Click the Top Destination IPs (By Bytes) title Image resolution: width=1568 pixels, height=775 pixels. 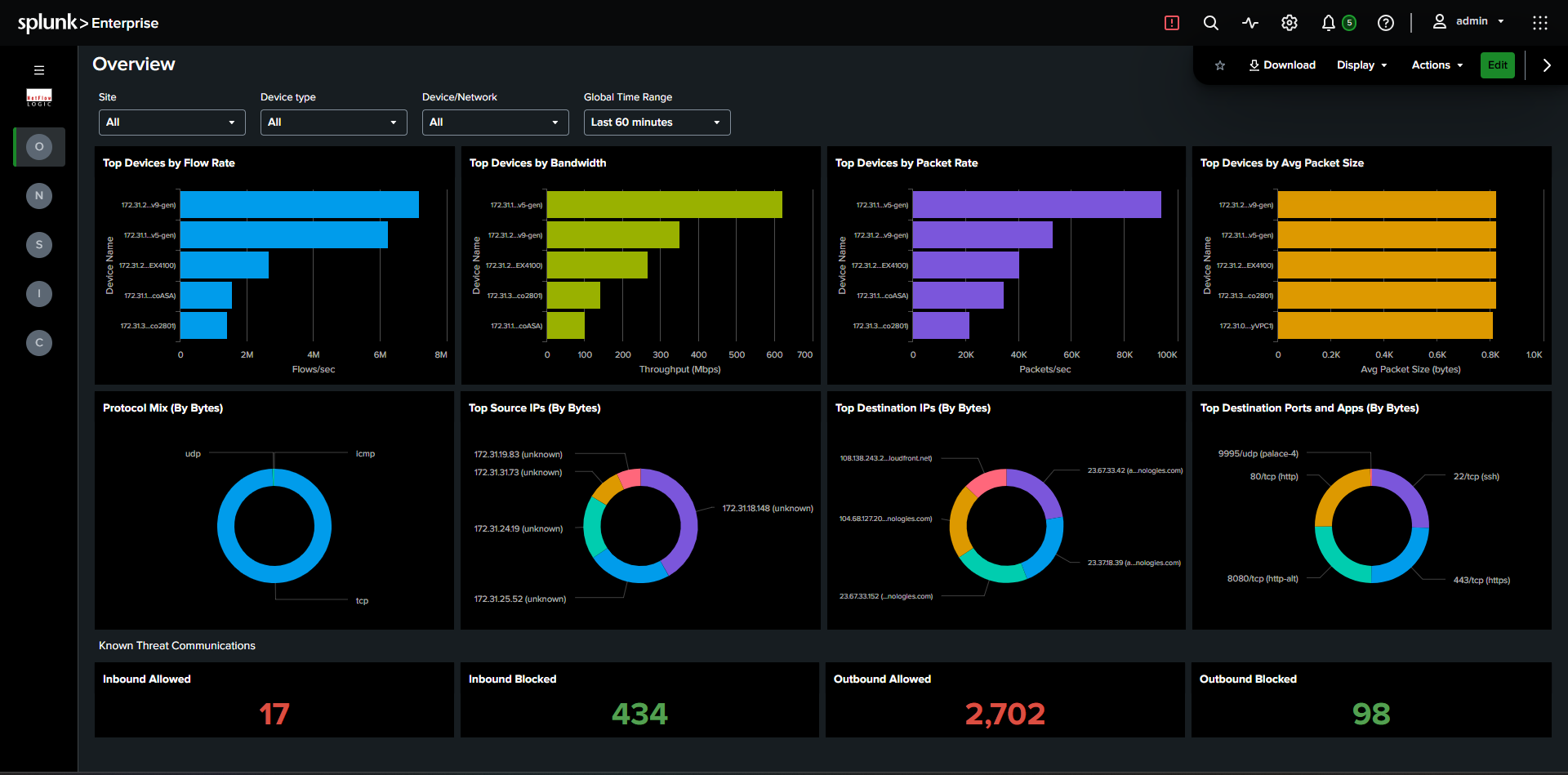click(x=913, y=408)
